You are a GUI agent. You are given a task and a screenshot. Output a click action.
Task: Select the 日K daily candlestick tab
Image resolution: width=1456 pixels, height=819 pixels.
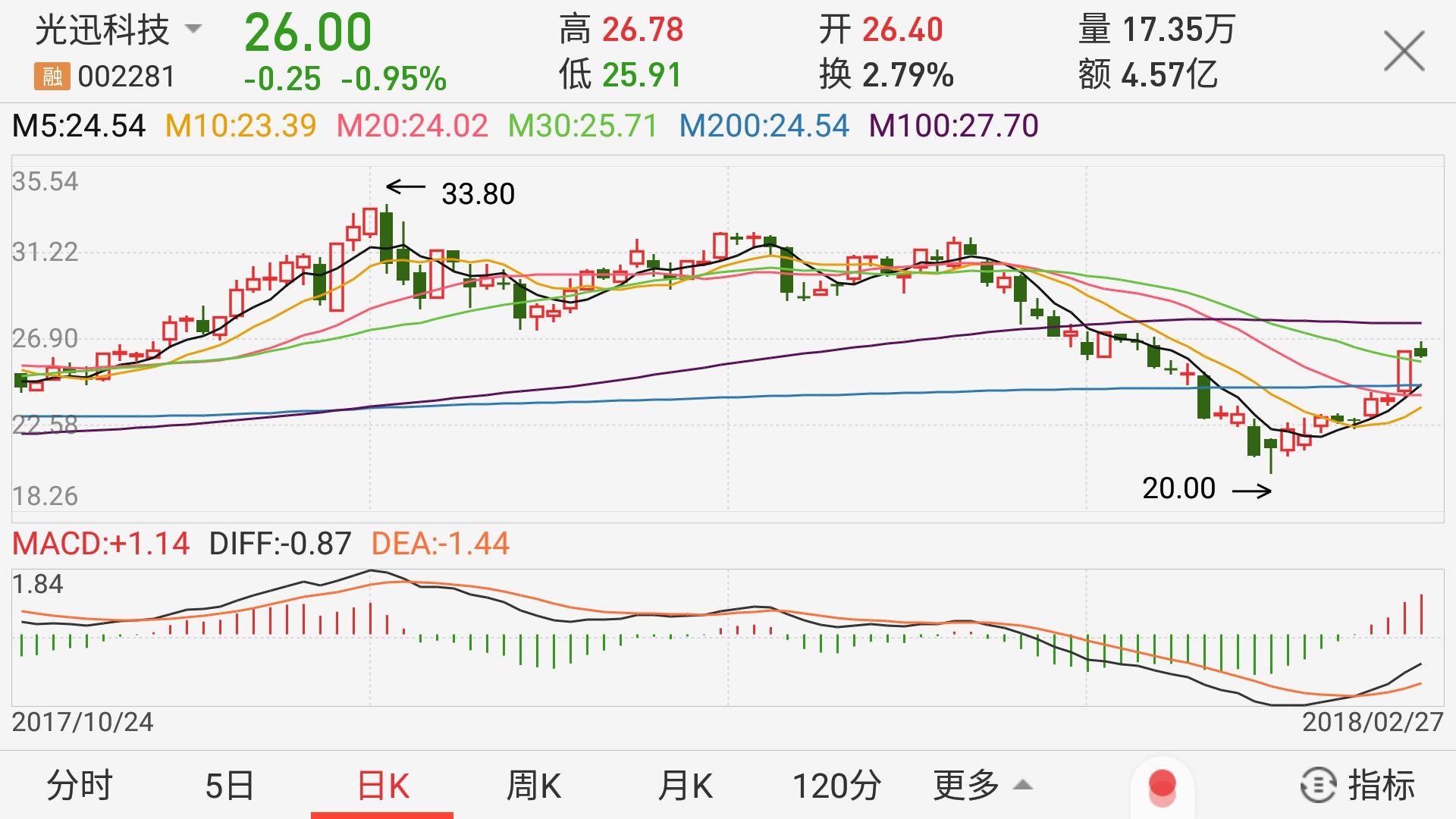pyautogui.click(x=383, y=785)
